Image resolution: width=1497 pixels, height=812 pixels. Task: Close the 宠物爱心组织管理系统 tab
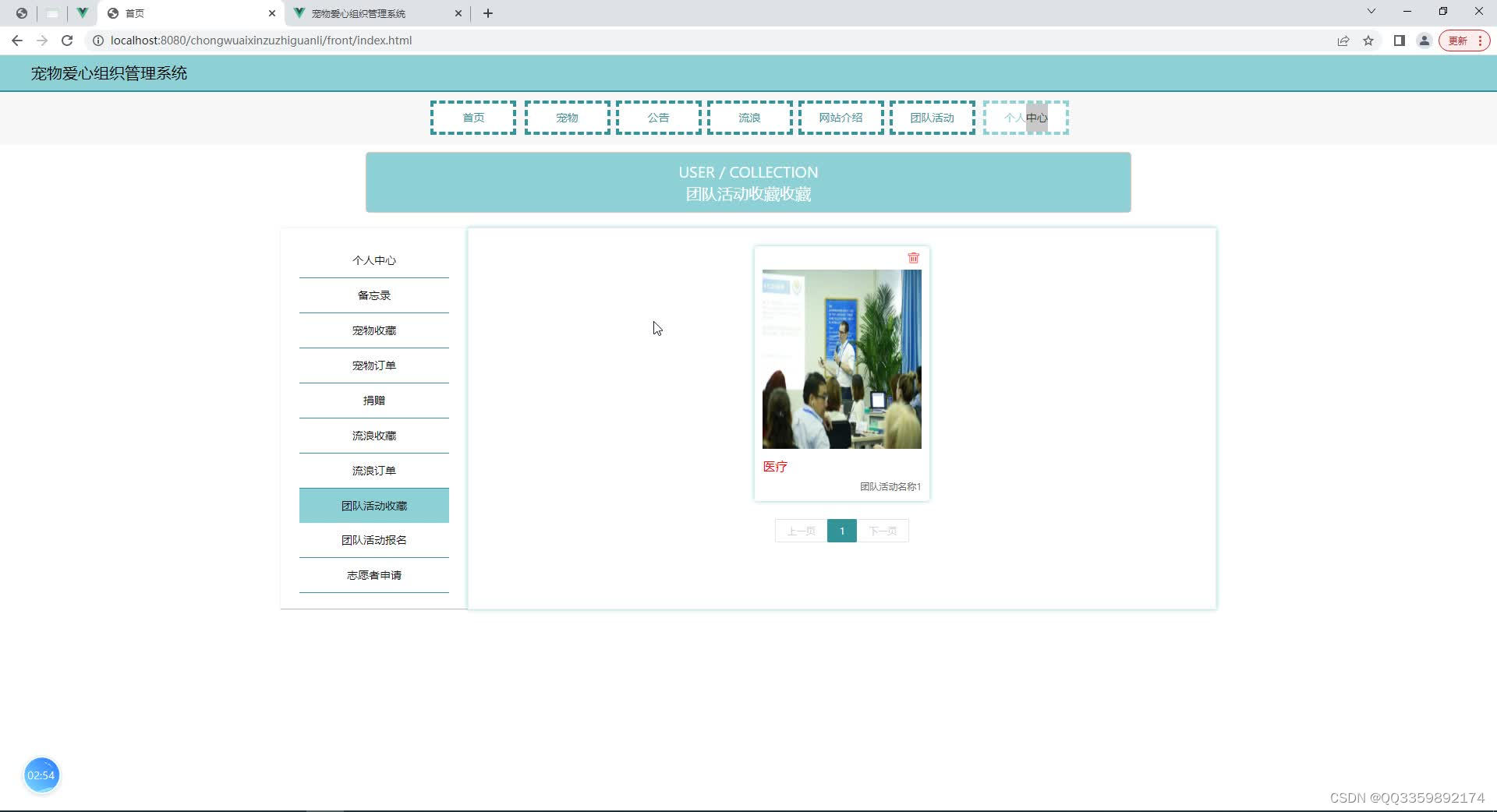pos(458,13)
